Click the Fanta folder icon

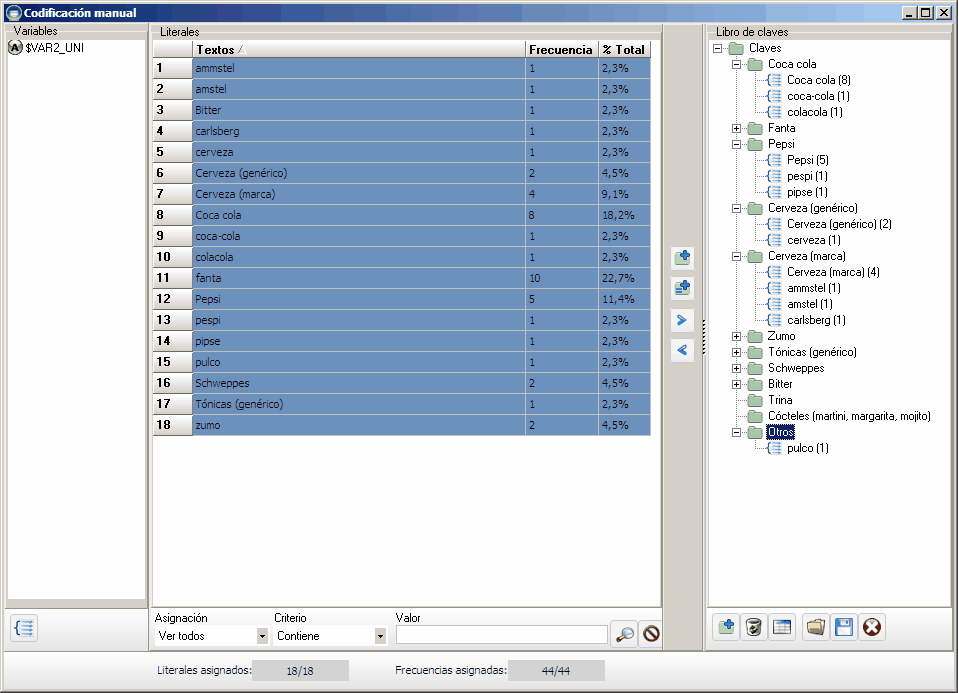click(755, 128)
